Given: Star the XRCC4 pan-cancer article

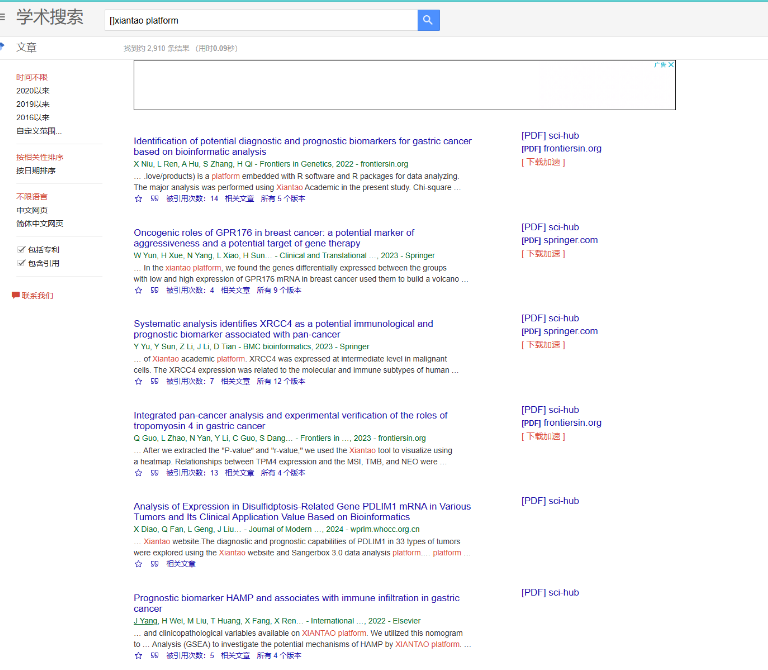Looking at the screenshot, I should (138, 382).
